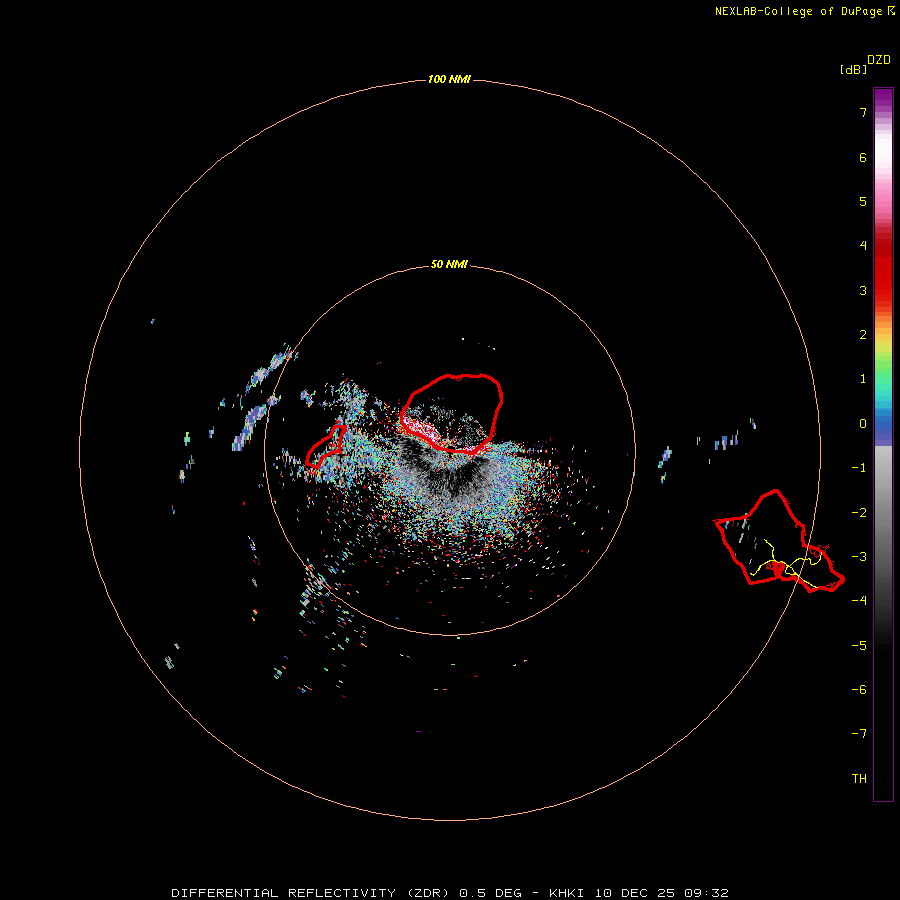
Task: Click the "-1" tick label on the color scale
Action: pyautogui.click(x=859, y=468)
